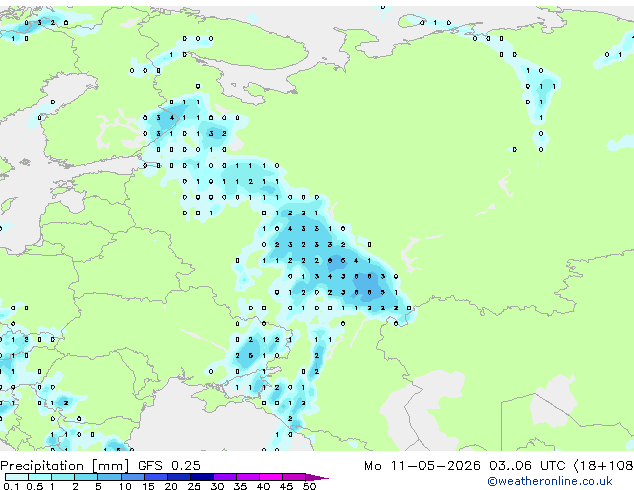
Task: Click the over-50 mm arrow tip of legend
Action: [x=317, y=478]
